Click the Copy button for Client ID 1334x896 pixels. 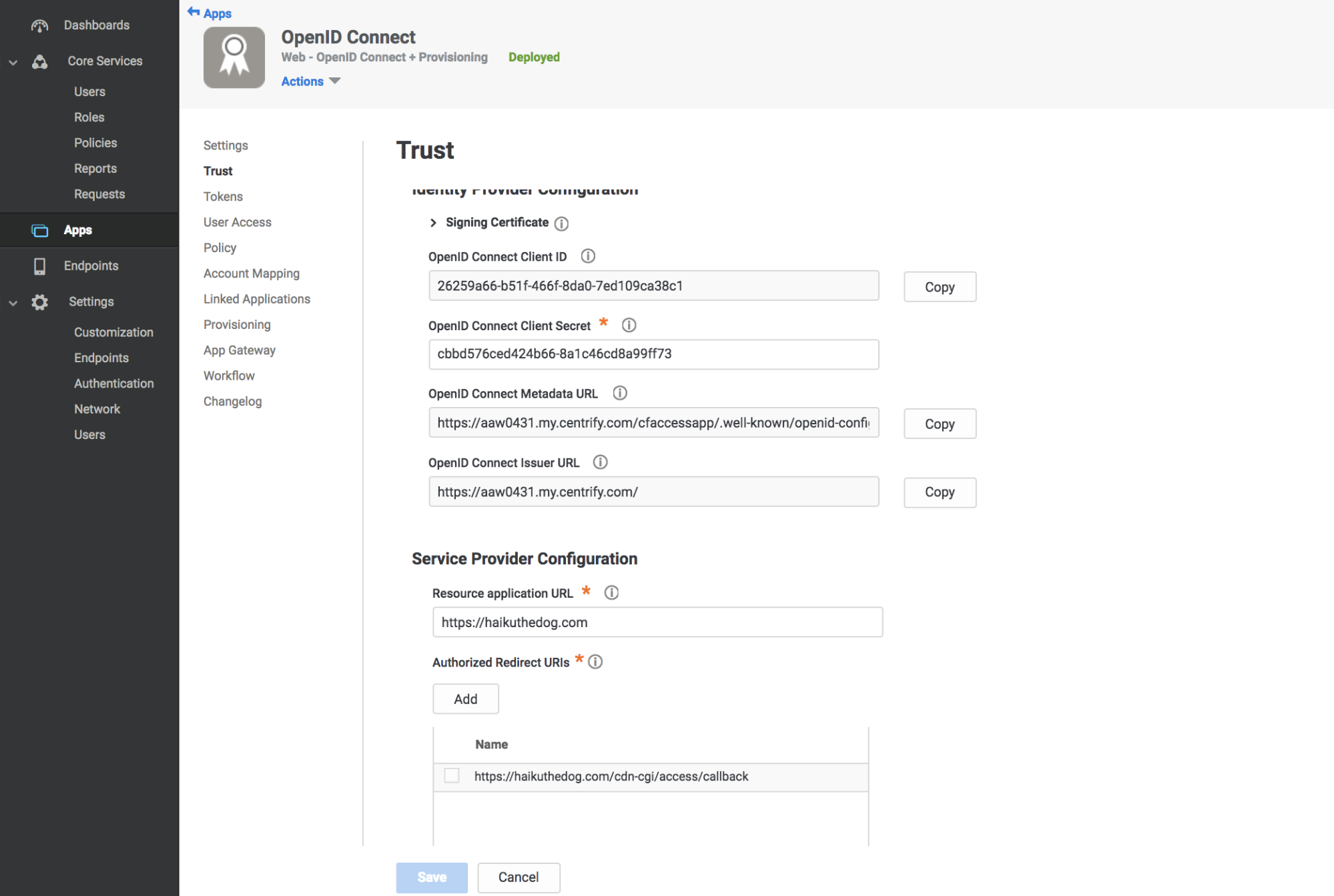tap(938, 286)
